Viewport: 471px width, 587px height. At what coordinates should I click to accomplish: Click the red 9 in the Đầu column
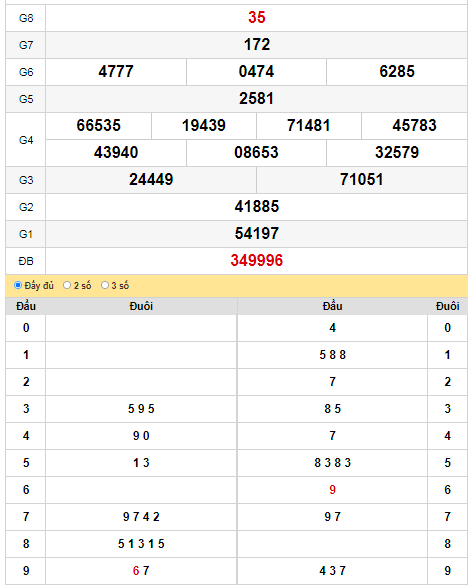tap(332, 490)
